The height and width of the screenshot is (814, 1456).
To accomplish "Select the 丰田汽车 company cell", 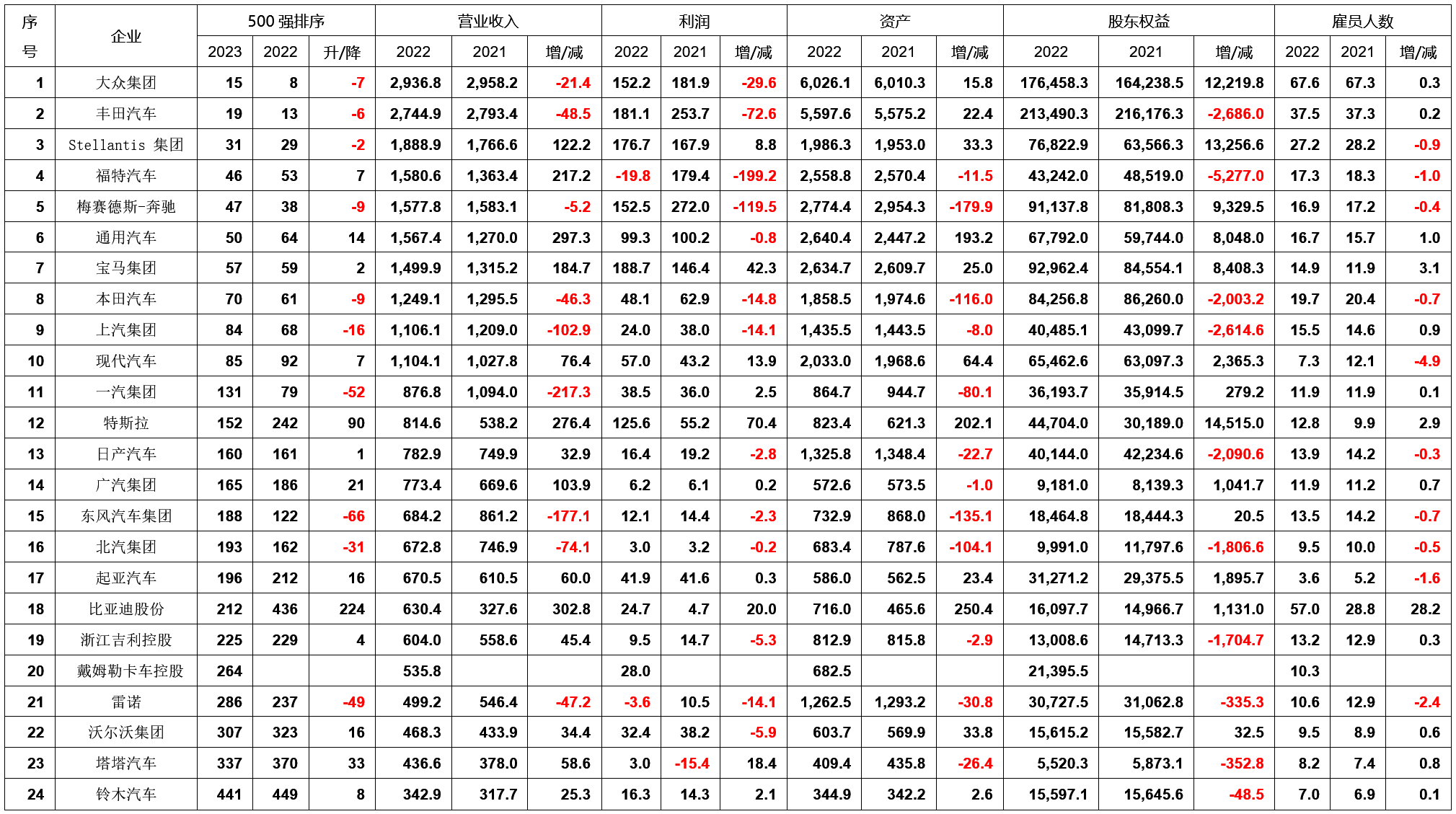I will click(x=126, y=114).
